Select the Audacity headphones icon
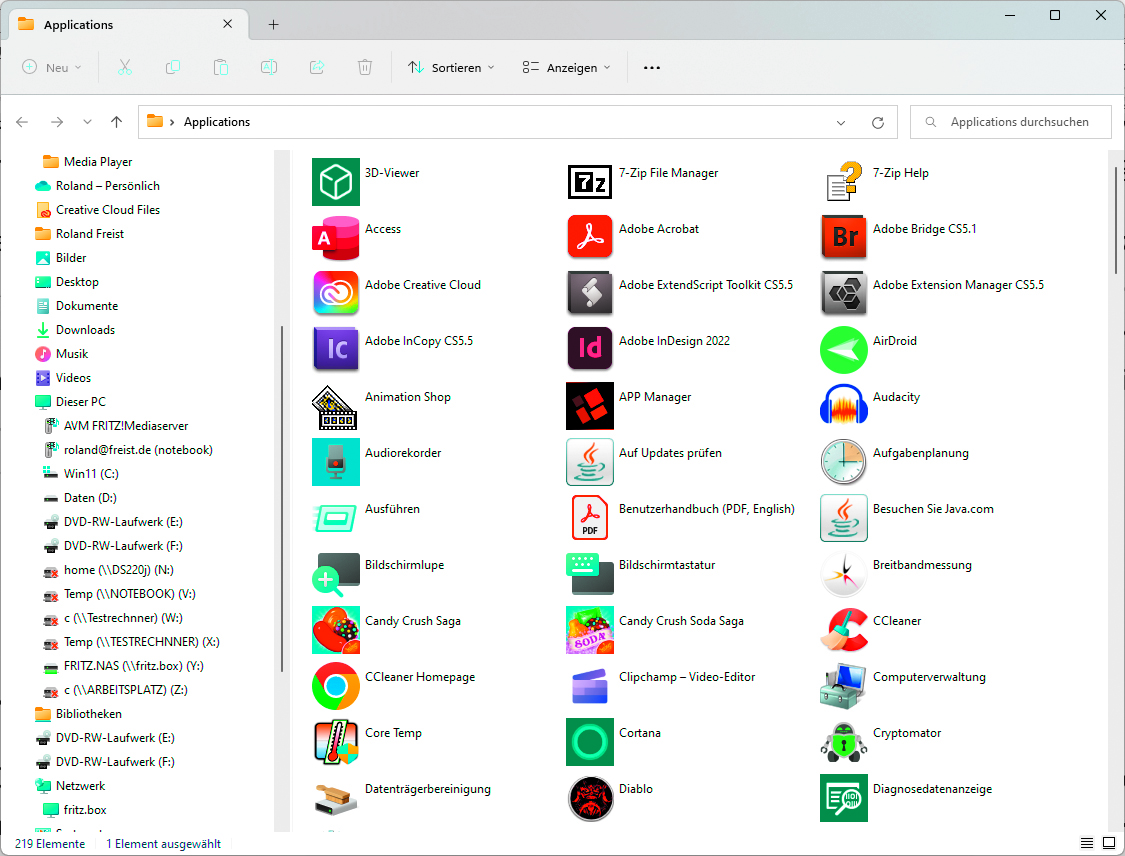The width and height of the screenshot is (1125, 856). click(844, 405)
